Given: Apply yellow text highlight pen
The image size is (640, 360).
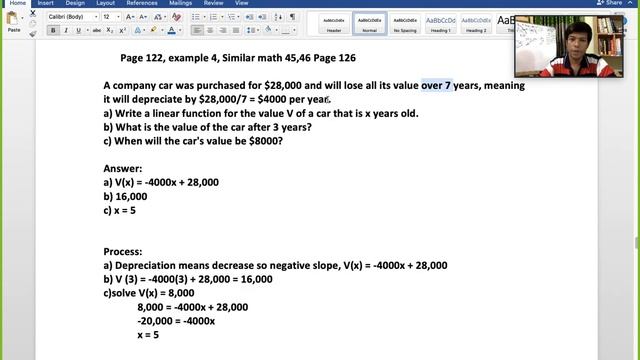Looking at the screenshot, I should [154, 30].
